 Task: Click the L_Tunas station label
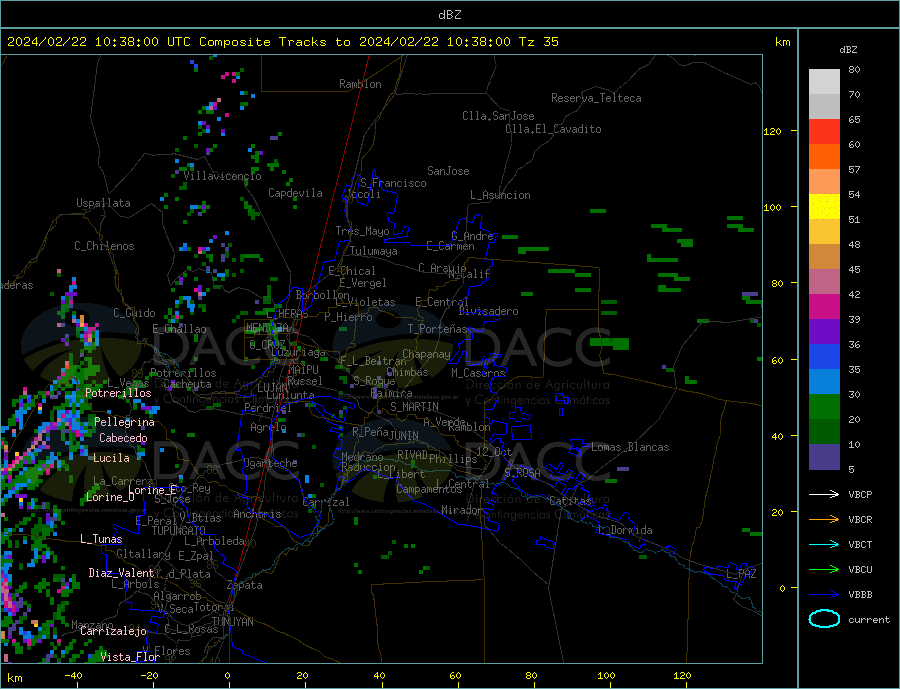(x=101, y=539)
